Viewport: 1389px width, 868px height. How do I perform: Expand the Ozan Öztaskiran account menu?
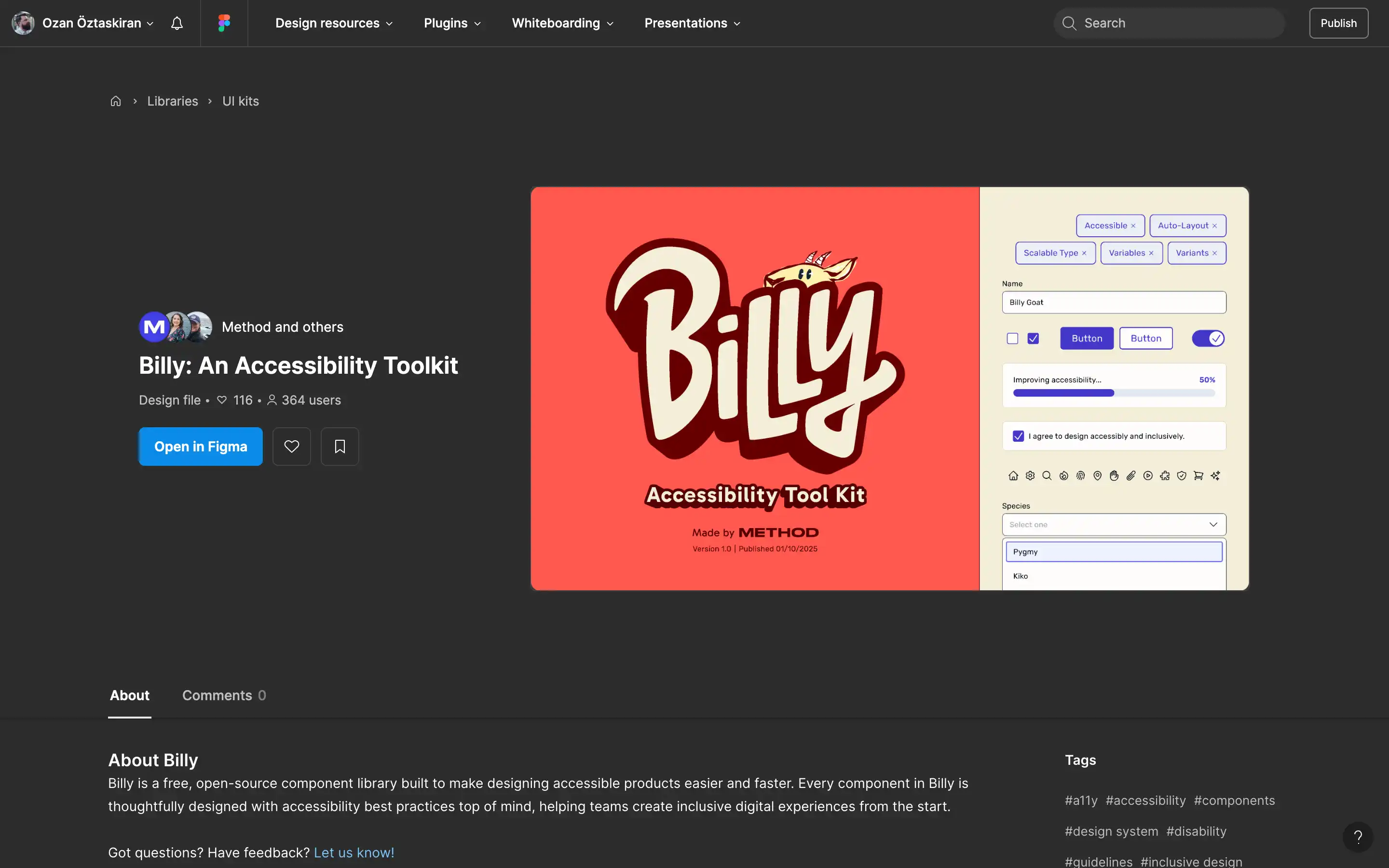click(x=98, y=23)
